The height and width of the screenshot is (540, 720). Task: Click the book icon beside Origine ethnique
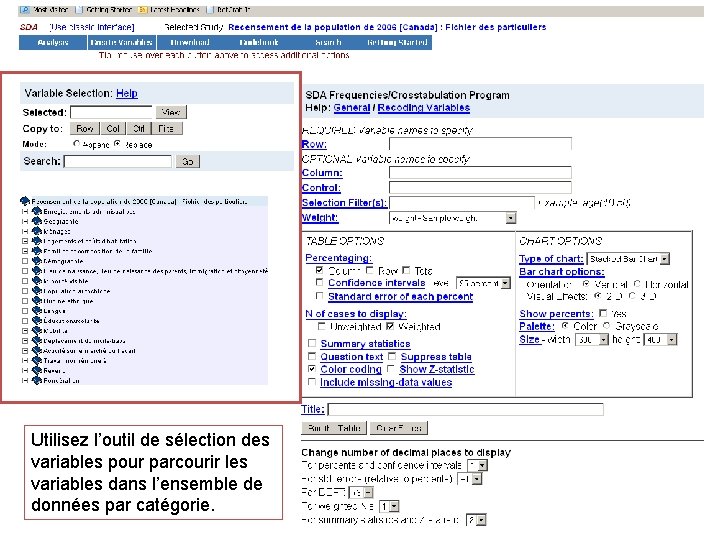click(x=37, y=301)
